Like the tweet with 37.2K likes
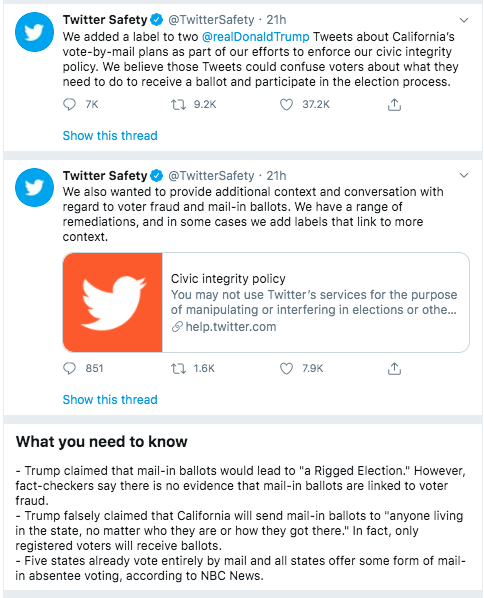Viewport: 484px width, 598px height. pyautogui.click(x=286, y=104)
